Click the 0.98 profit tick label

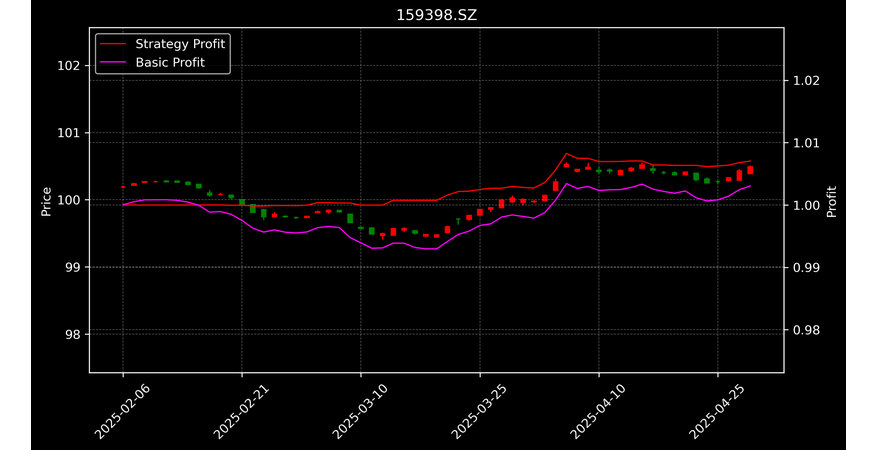tap(806, 330)
